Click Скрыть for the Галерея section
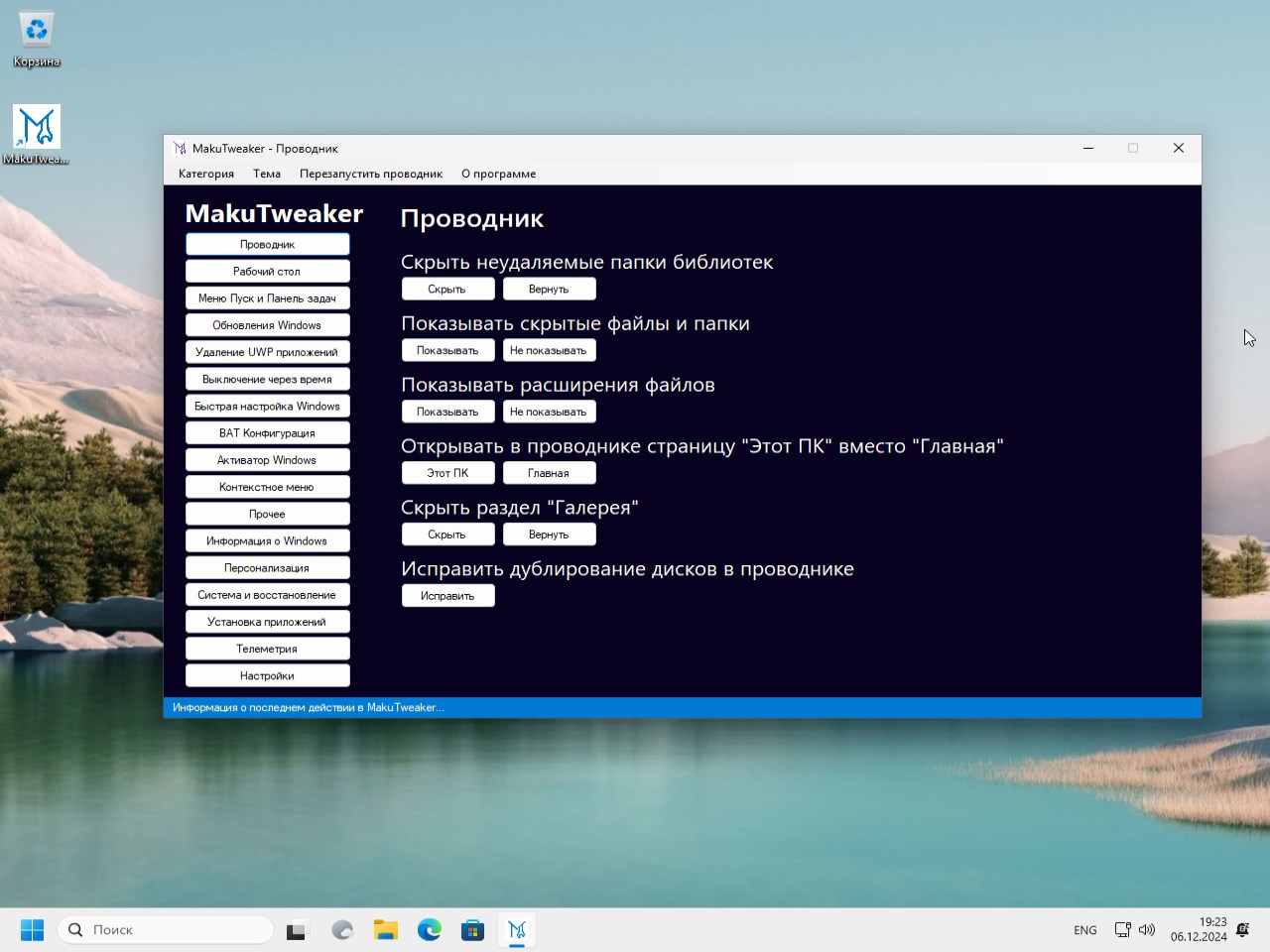This screenshot has width=1270, height=952. (447, 535)
